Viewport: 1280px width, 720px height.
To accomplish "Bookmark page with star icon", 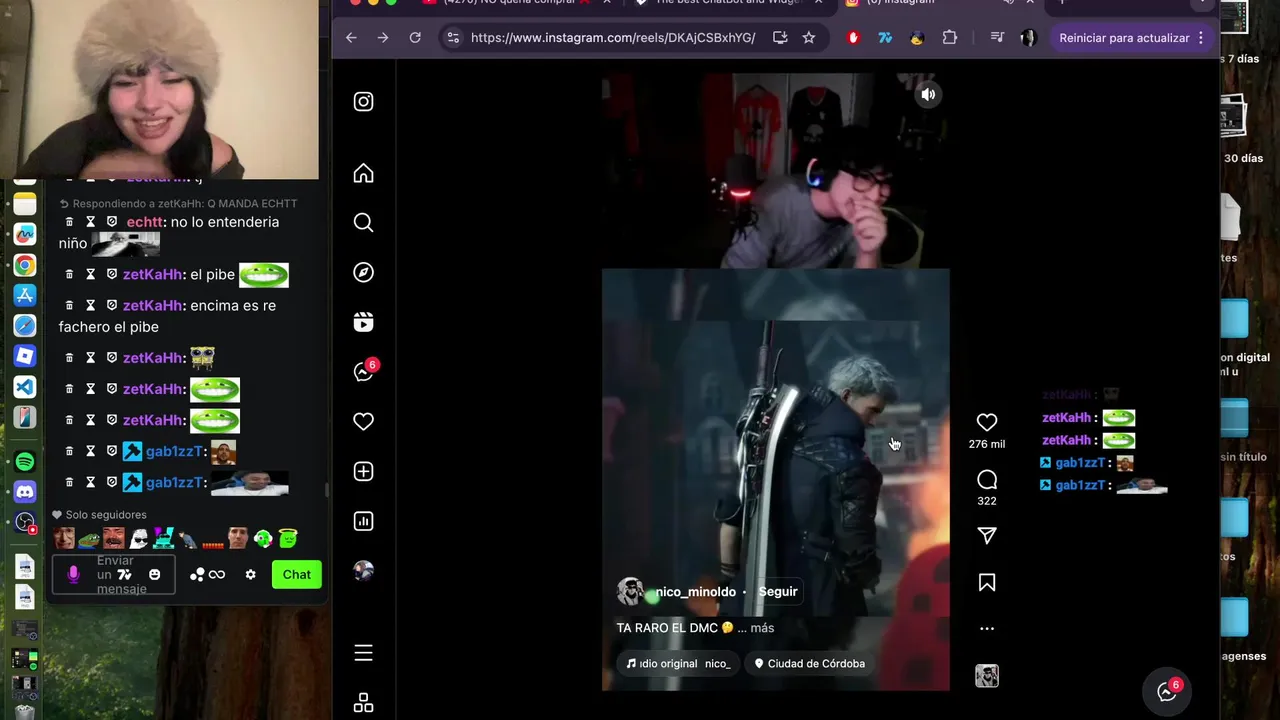I will 809,38.
